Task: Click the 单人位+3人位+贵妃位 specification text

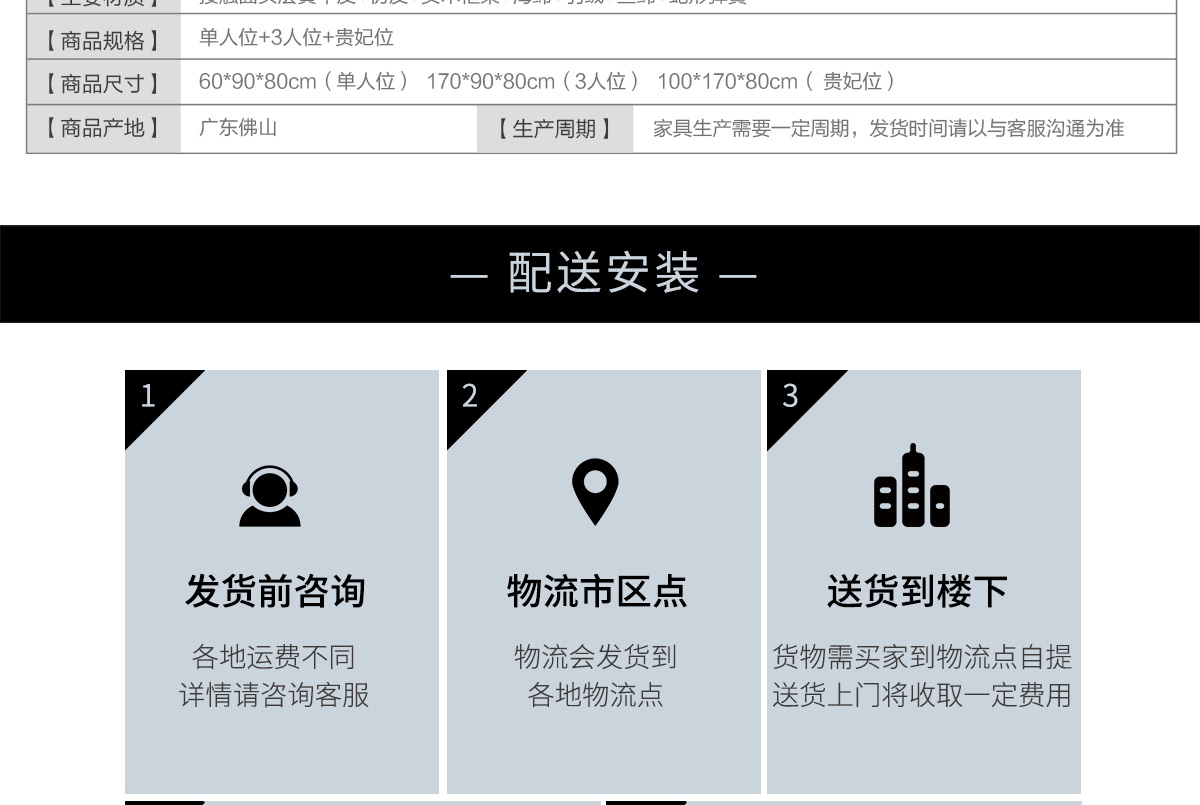Action: (296, 38)
